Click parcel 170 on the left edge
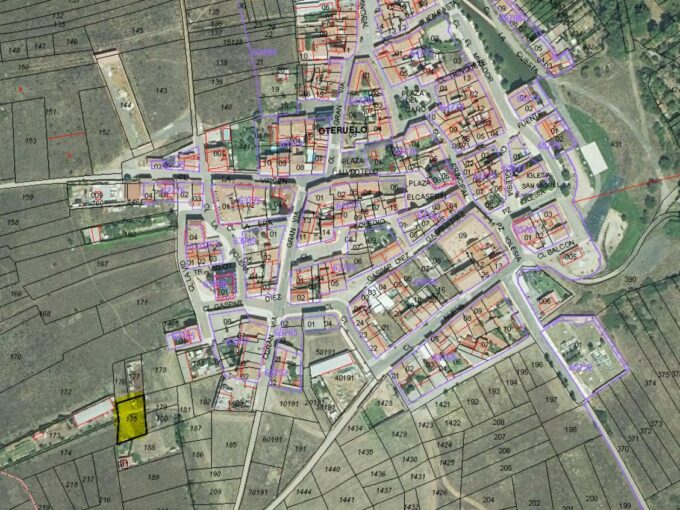The height and width of the screenshot is (510, 680). 14,356
